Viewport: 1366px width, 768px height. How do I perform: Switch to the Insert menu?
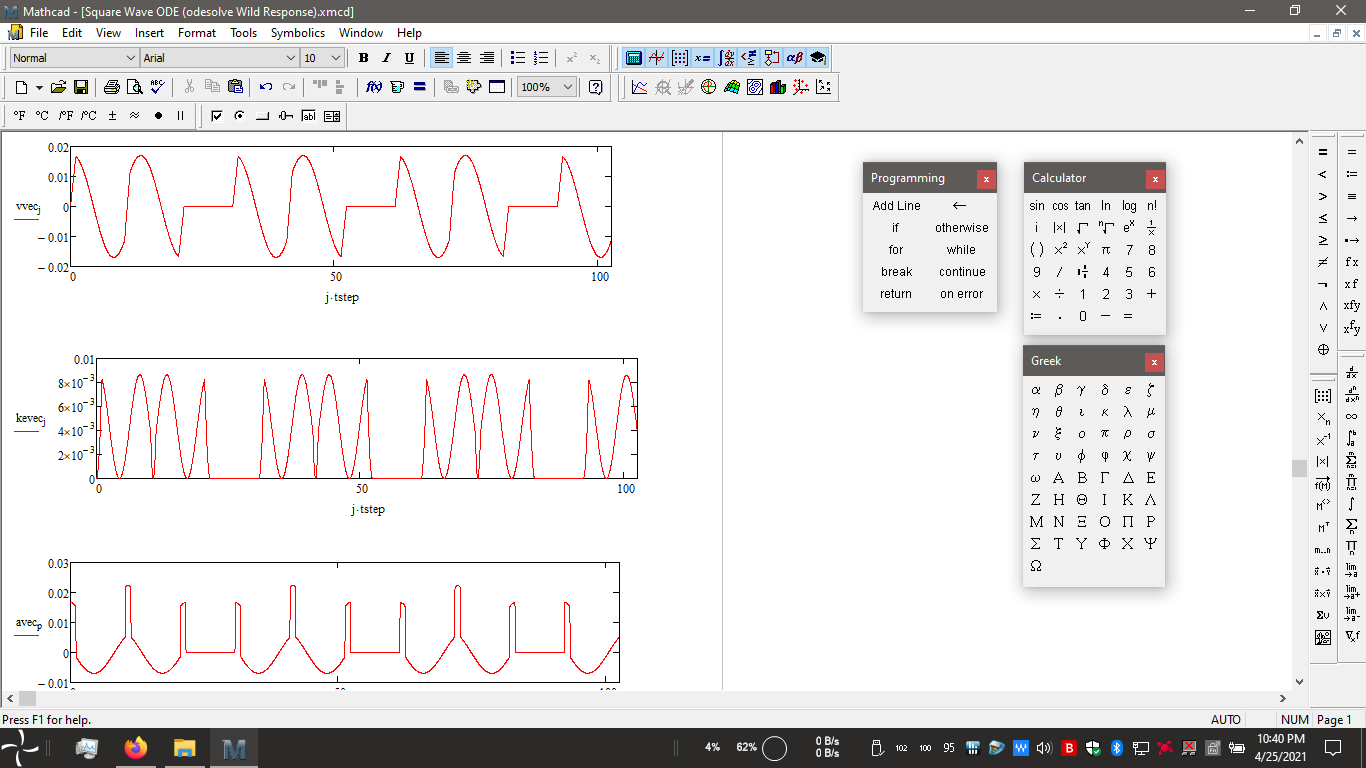149,33
